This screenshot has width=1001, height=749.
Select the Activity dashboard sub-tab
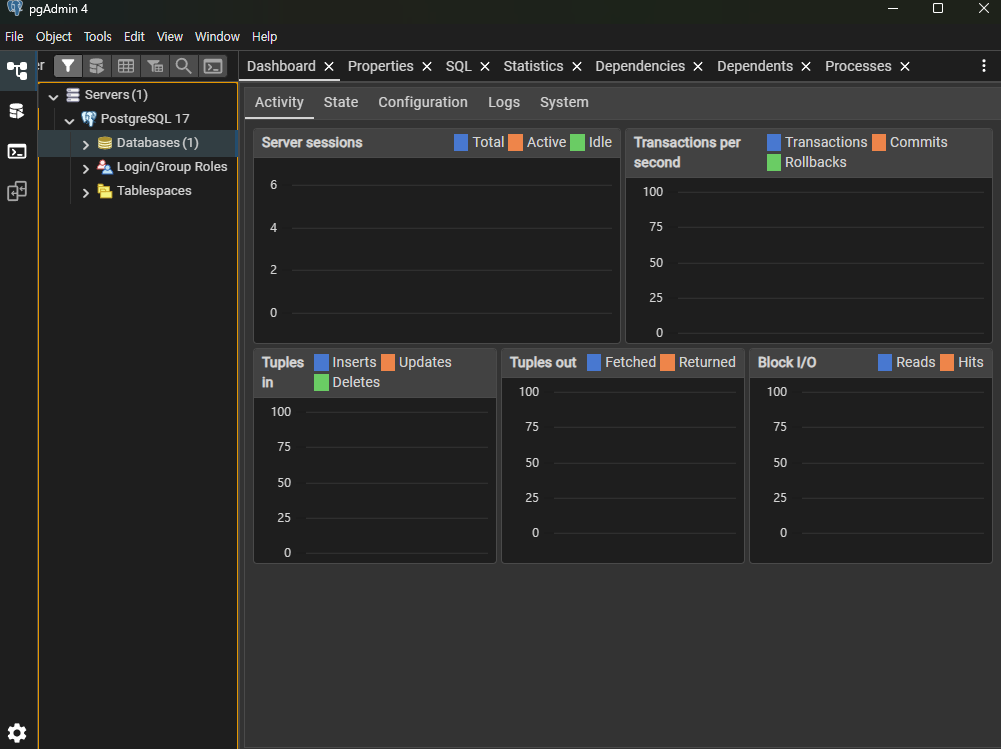(279, 102)
